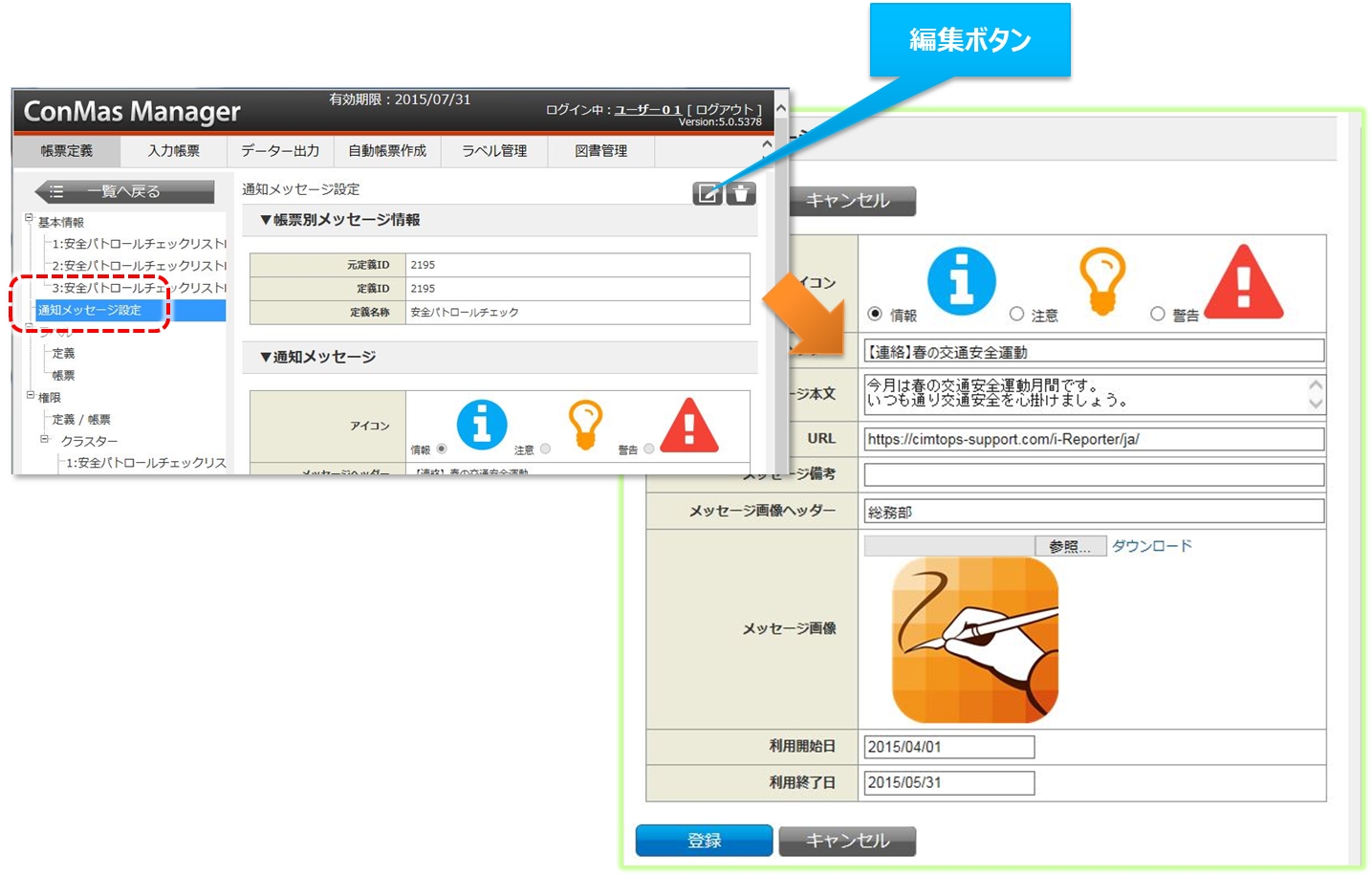Select 3:安全パトロールチェックリスト tree item
Viewport: 1372px width, 876px height.
(140, 288)
